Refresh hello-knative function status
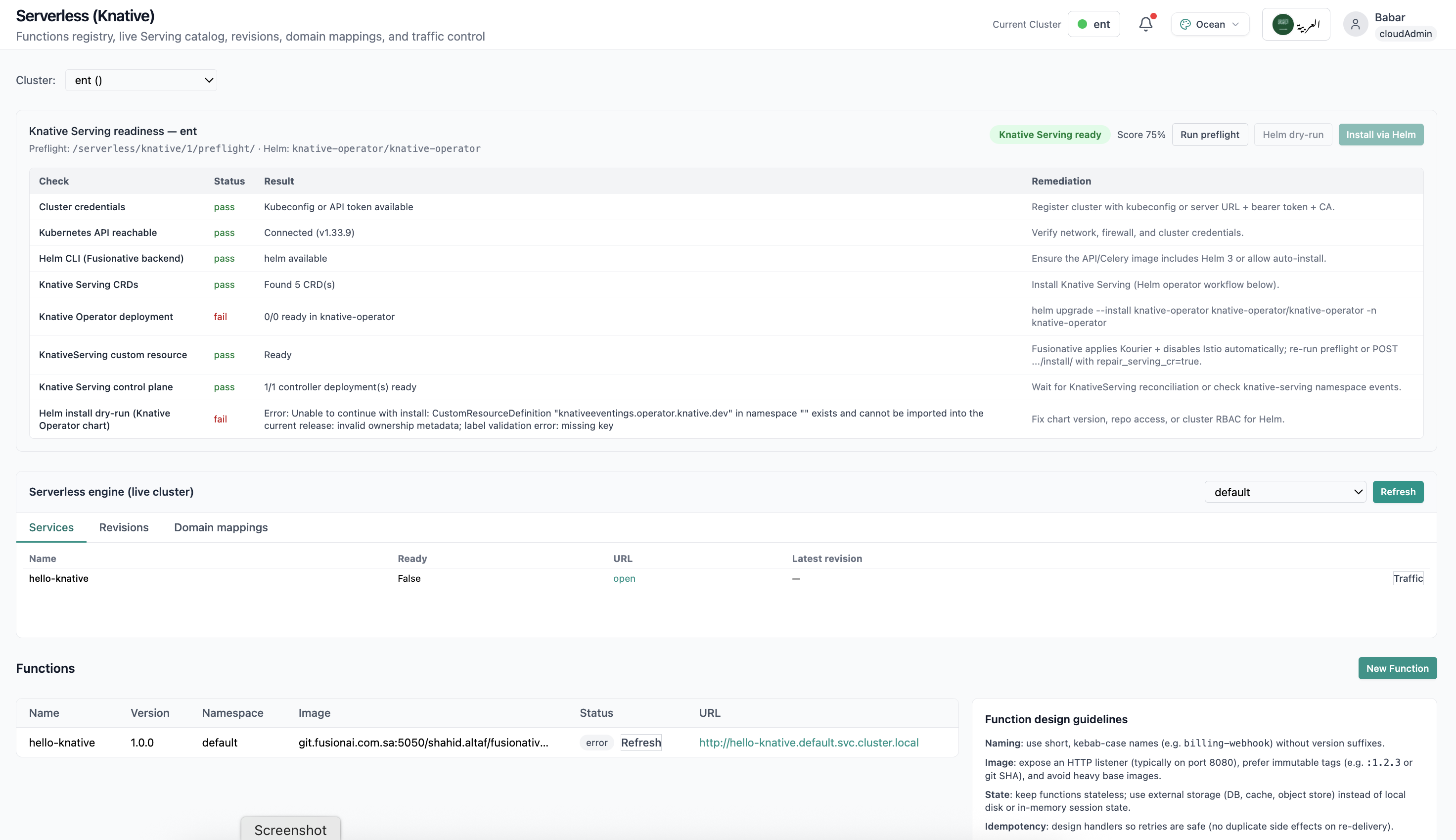This screenshot has width=1456, height=840. coord(640,743)
